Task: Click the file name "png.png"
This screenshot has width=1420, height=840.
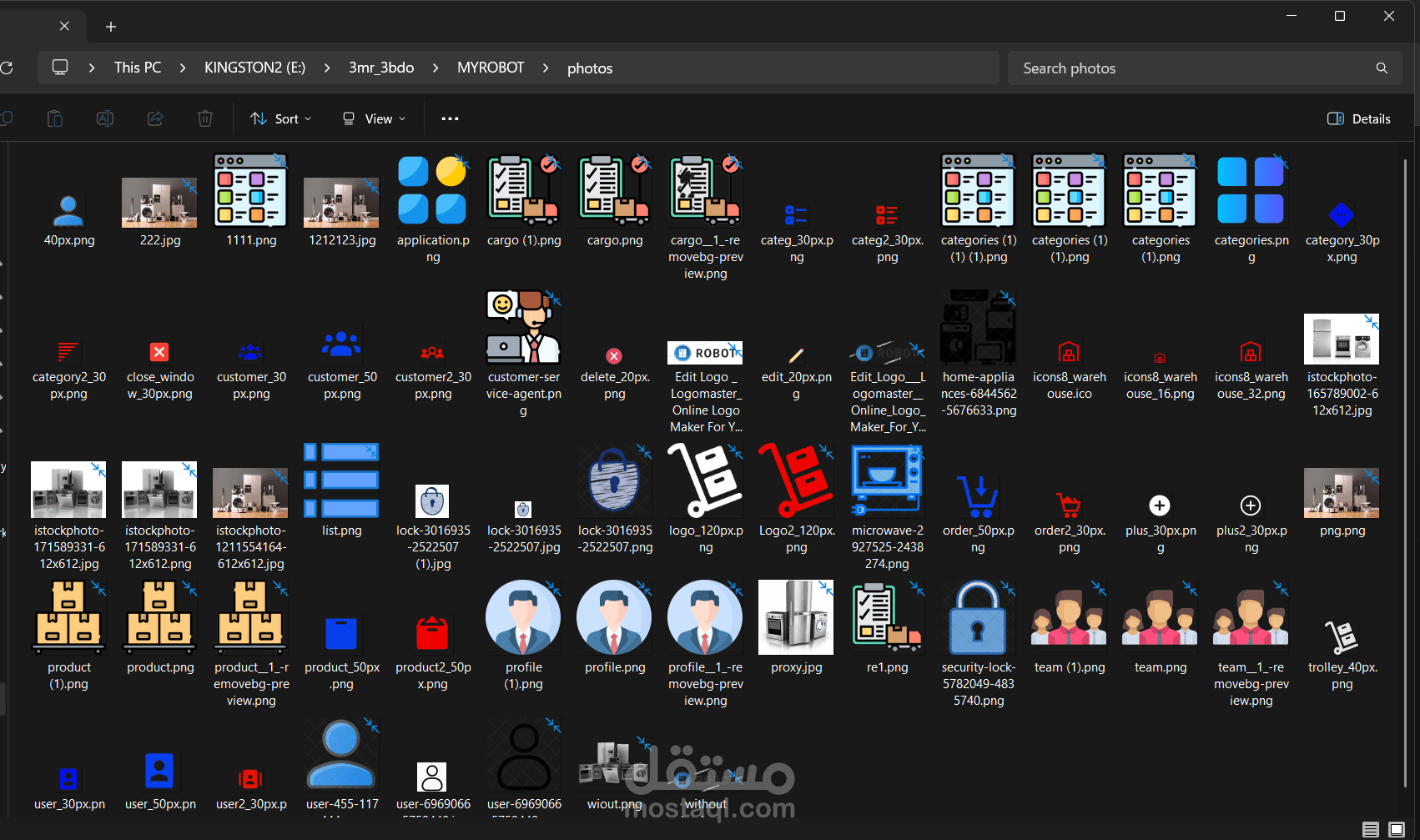Action: 1342,531
